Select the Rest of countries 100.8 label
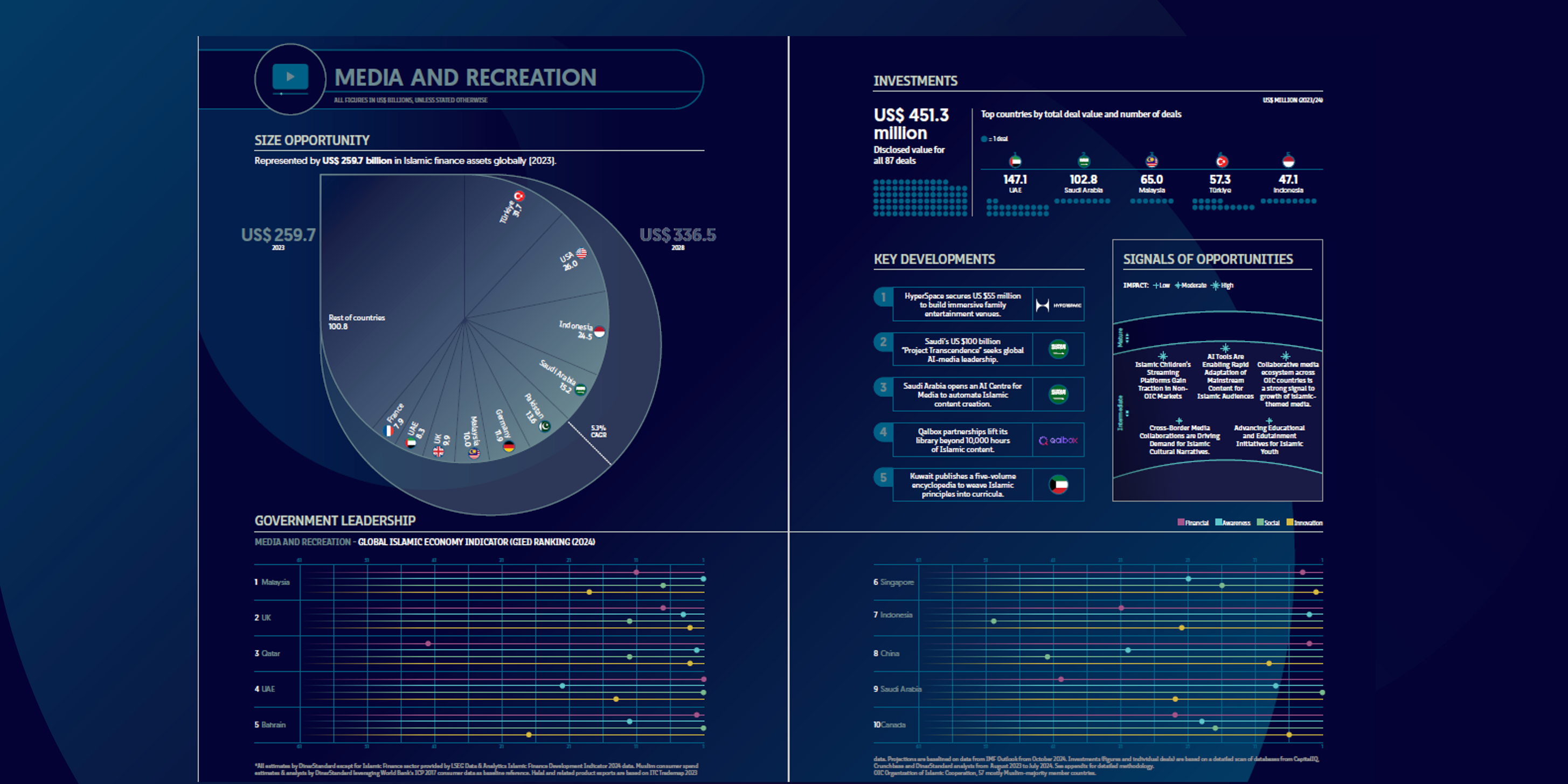The image size is (1568, 784). click(357, 322)
